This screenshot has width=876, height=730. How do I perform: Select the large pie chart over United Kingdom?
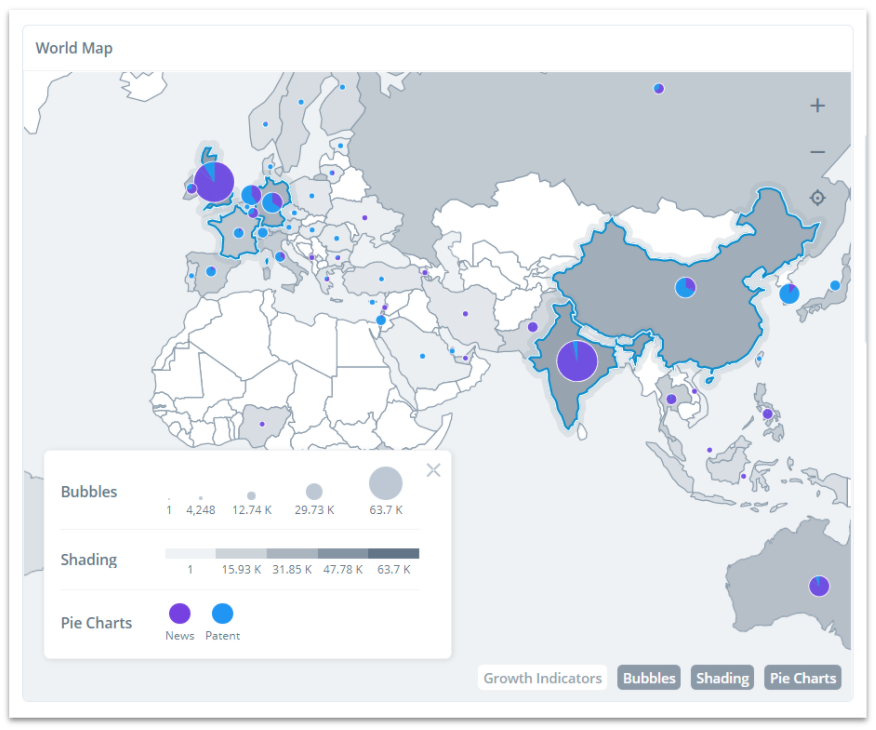click(214, 183)
